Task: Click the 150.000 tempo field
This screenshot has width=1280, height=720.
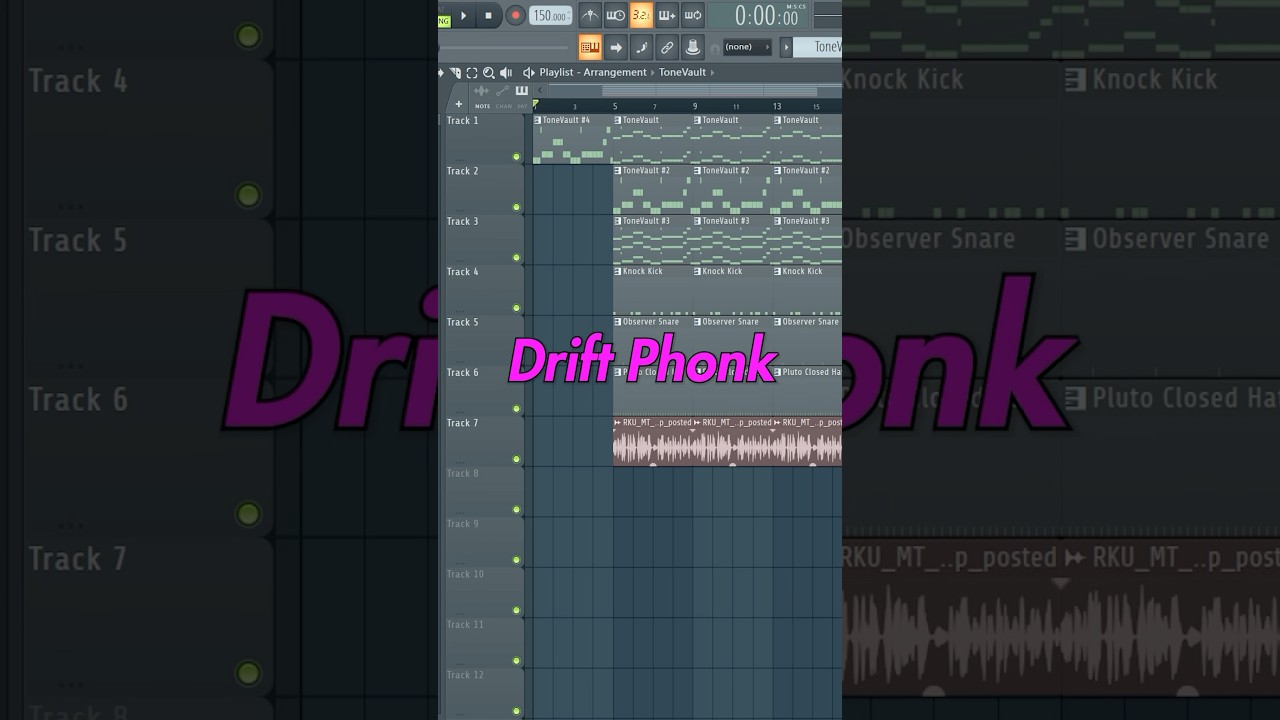Action: click(x=551, y=15)
